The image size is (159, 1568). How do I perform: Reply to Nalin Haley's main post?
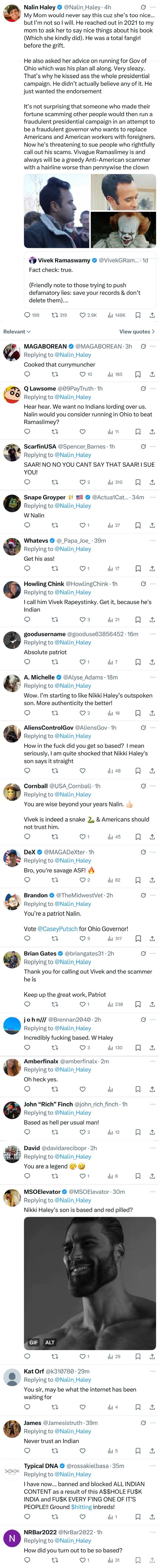[x=27, y=315]
